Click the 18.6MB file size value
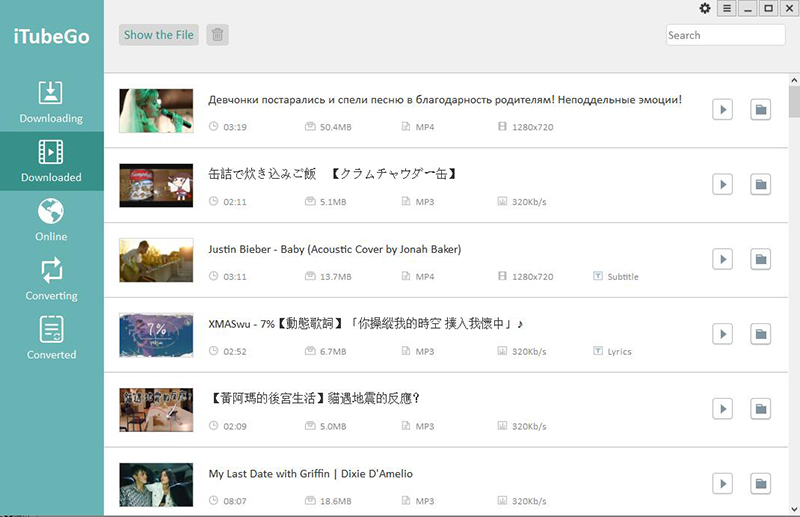Screen dimensions: 800x517 click(x=336, y=501)
